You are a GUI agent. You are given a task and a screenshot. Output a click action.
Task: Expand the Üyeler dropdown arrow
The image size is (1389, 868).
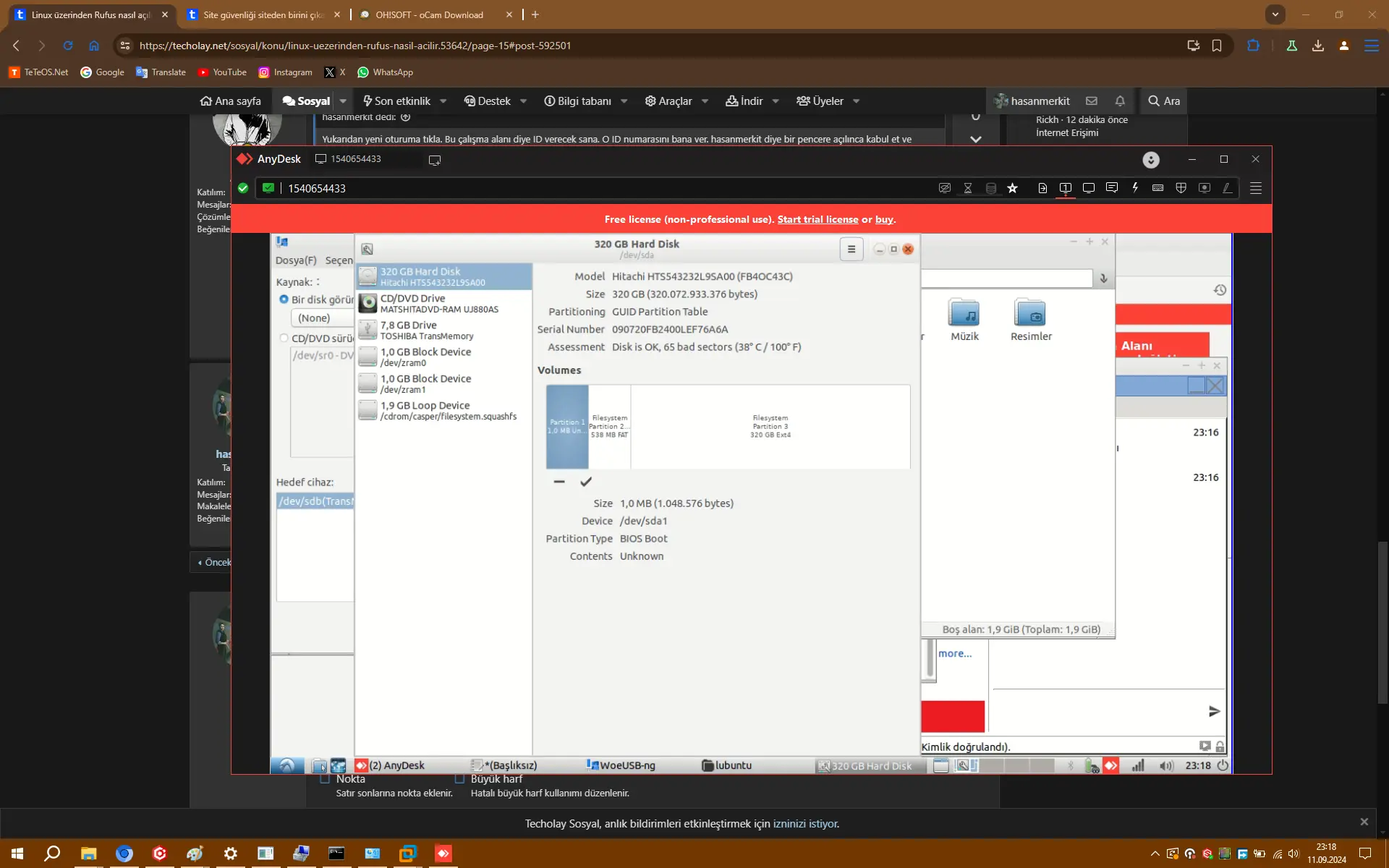pos(856,101)
